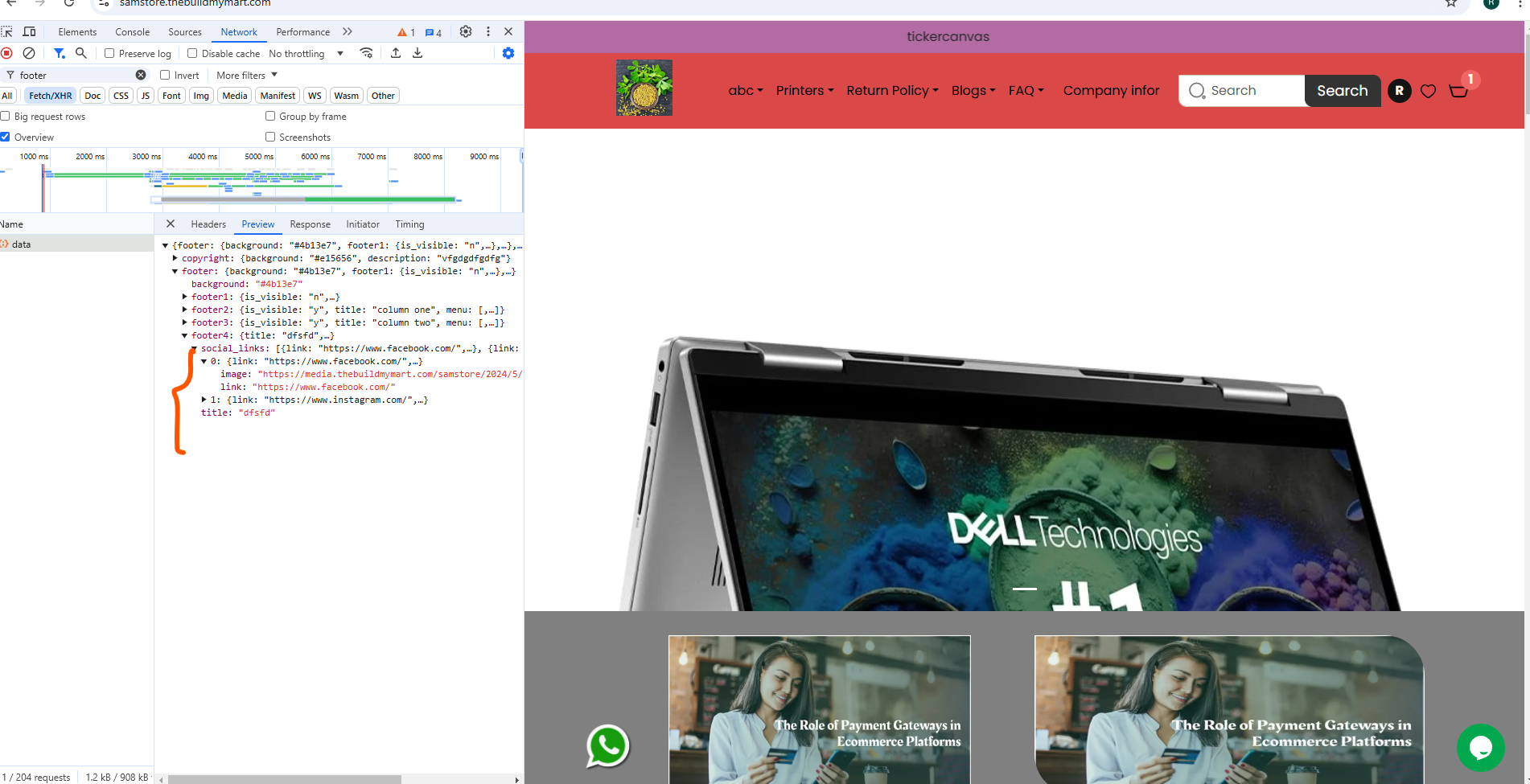Show more DevTools tabs chevron
The width and height of the screenshot is (1530, 784).
[348, 31]
